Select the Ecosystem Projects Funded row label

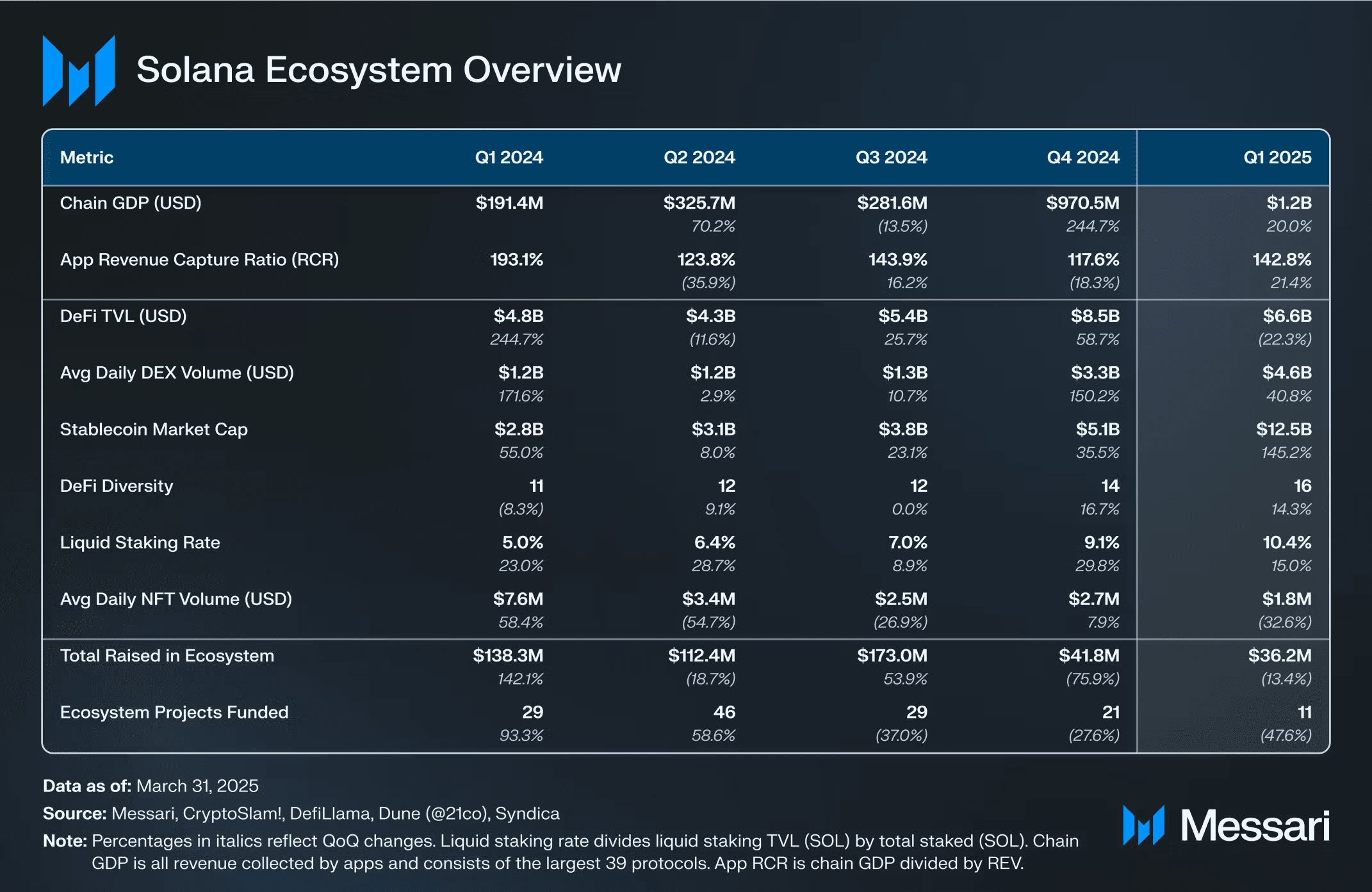[x=174, y=712]
